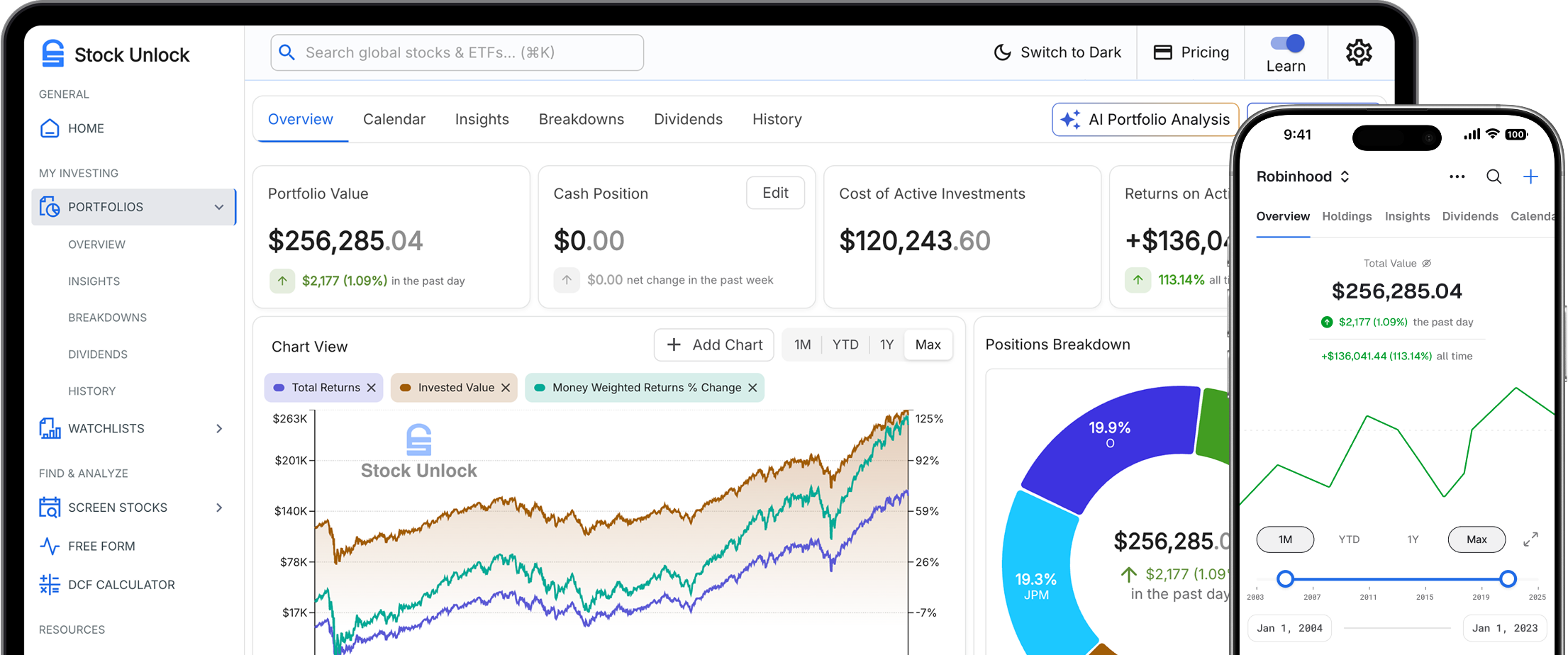The width and height of the screenshot is (1568, 655).
Task: Tap the search magnifier on phone
Action: 1494,177
